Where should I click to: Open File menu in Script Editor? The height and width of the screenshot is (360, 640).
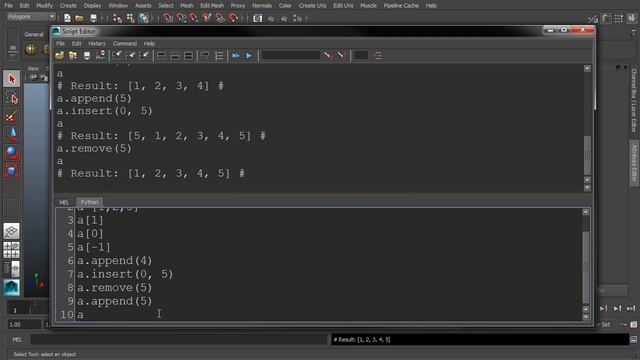pos(60,43)
